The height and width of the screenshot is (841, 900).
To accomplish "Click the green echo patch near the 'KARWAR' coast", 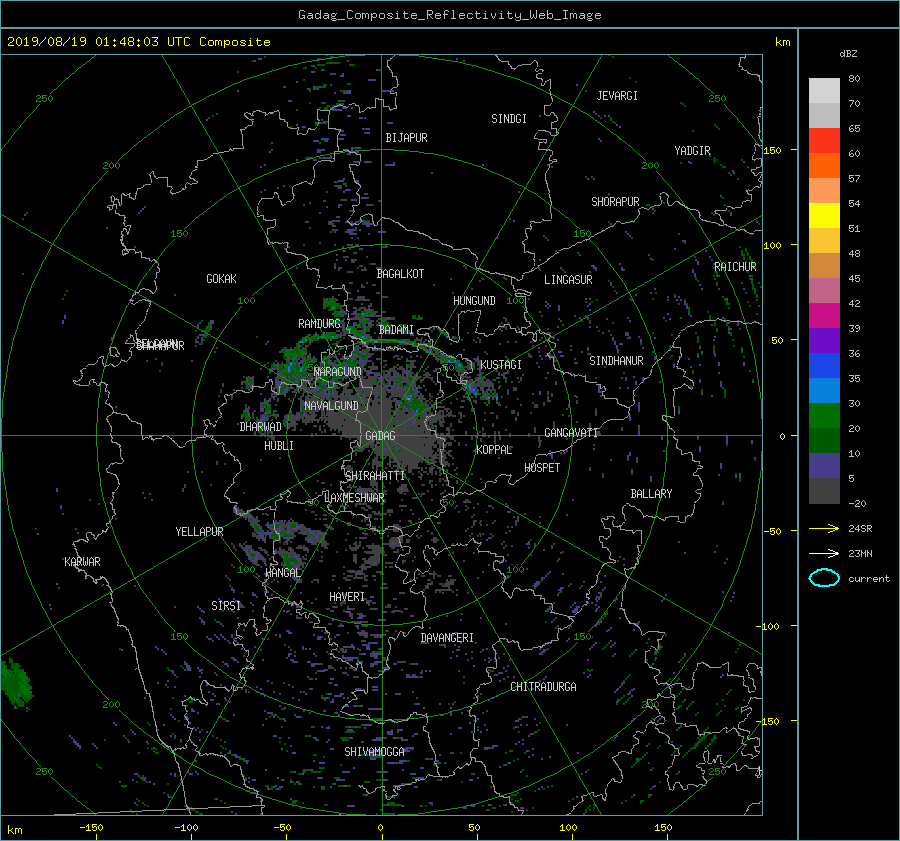I will coord(15,683).
